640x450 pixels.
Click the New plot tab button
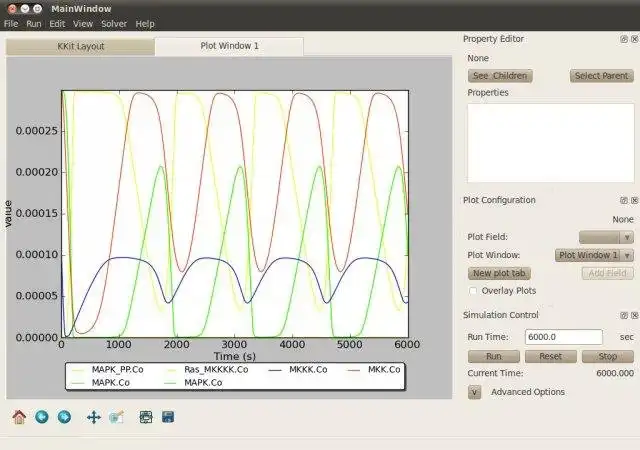click(501, 273)
